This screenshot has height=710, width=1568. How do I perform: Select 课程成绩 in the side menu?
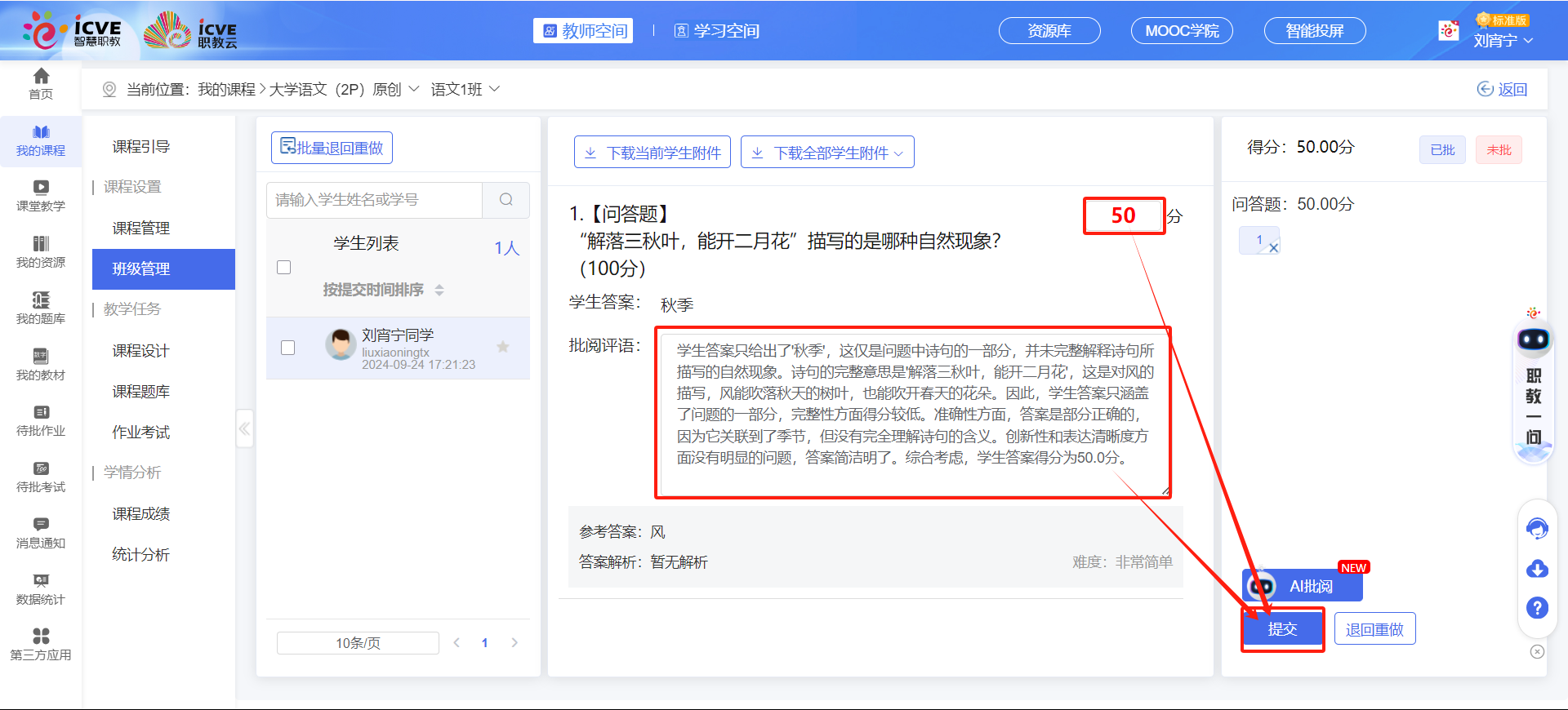pos(141,513)
